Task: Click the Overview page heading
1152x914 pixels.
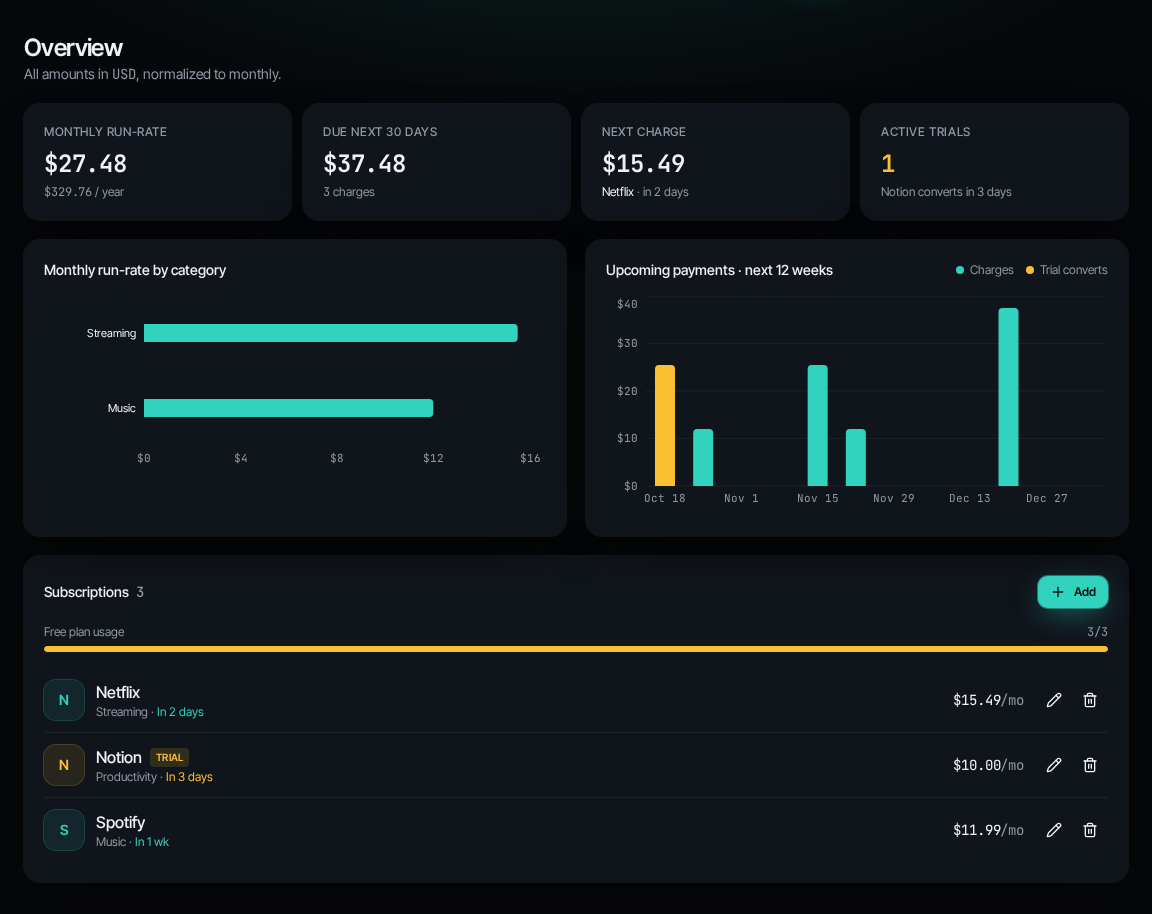Action: tap(73, 48)
